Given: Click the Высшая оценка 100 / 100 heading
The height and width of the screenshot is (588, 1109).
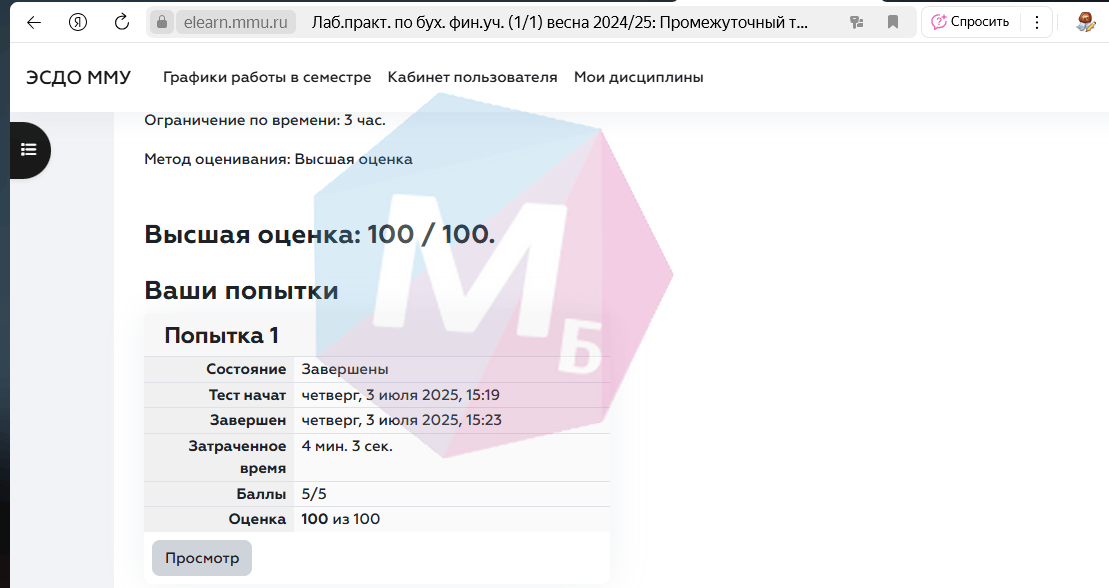Looking at the screenshot, I should point(319,235).
